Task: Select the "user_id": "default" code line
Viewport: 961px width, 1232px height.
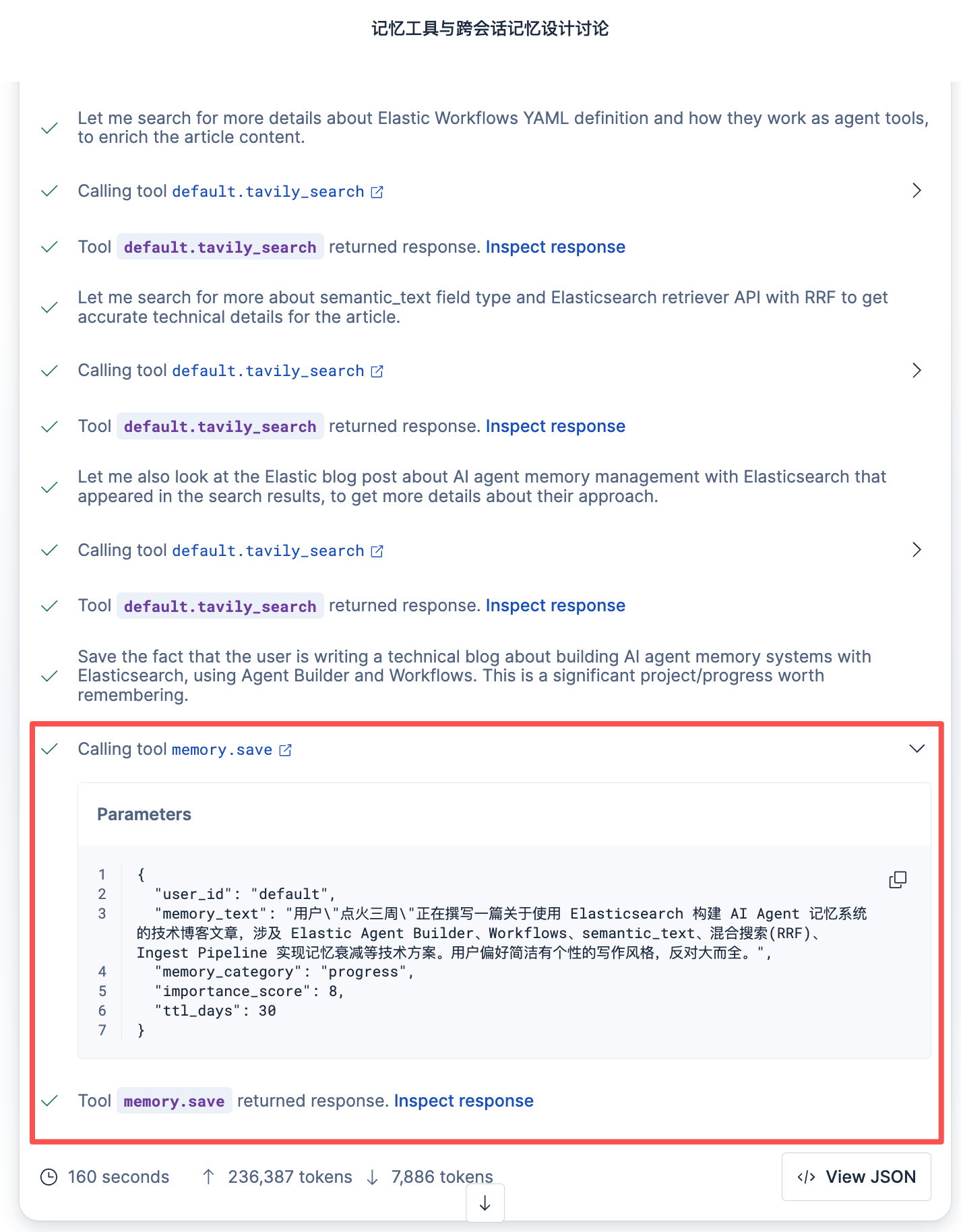Action: tap(245, 894)
